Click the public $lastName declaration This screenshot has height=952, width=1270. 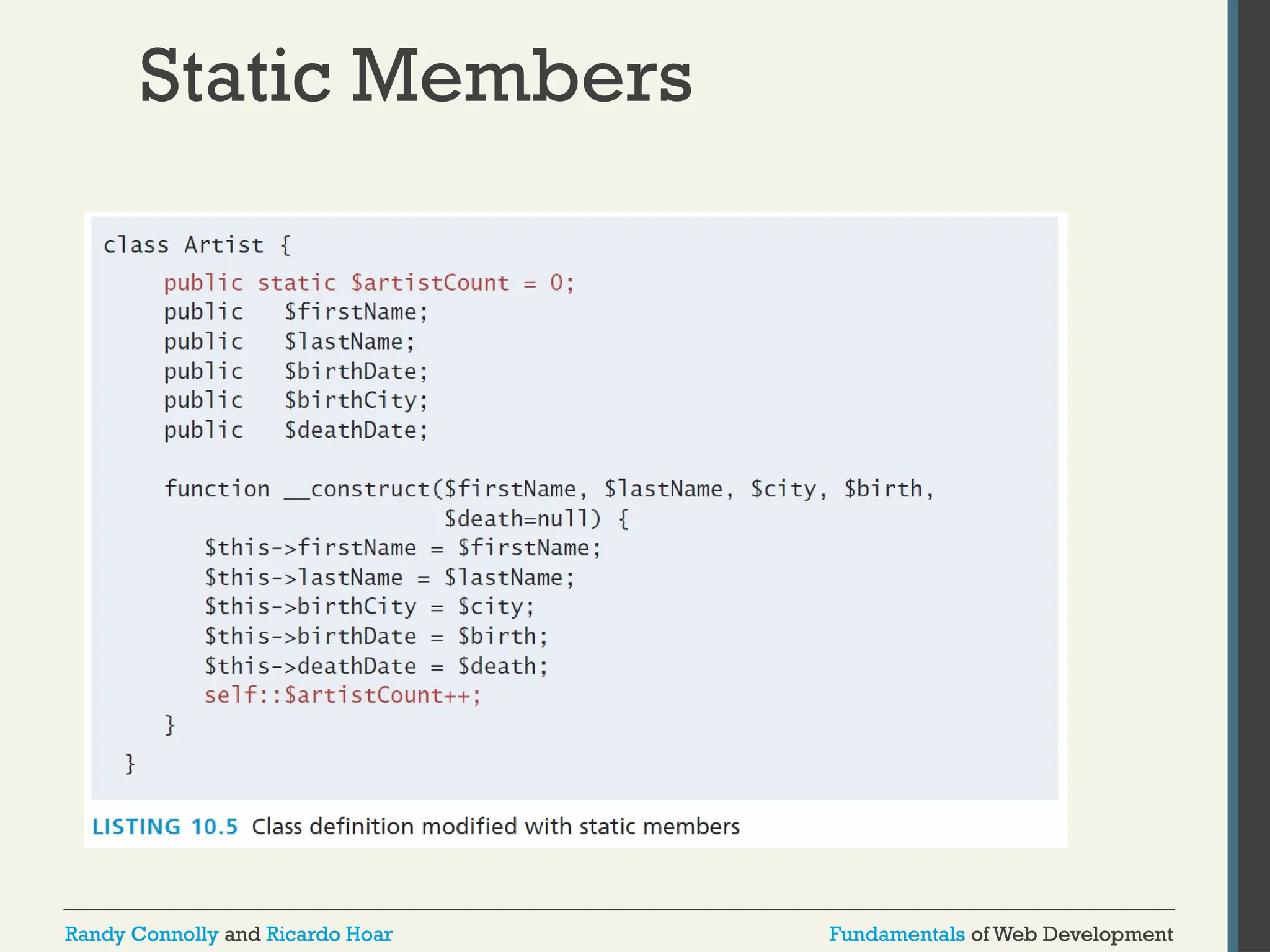tap(289, 342)
